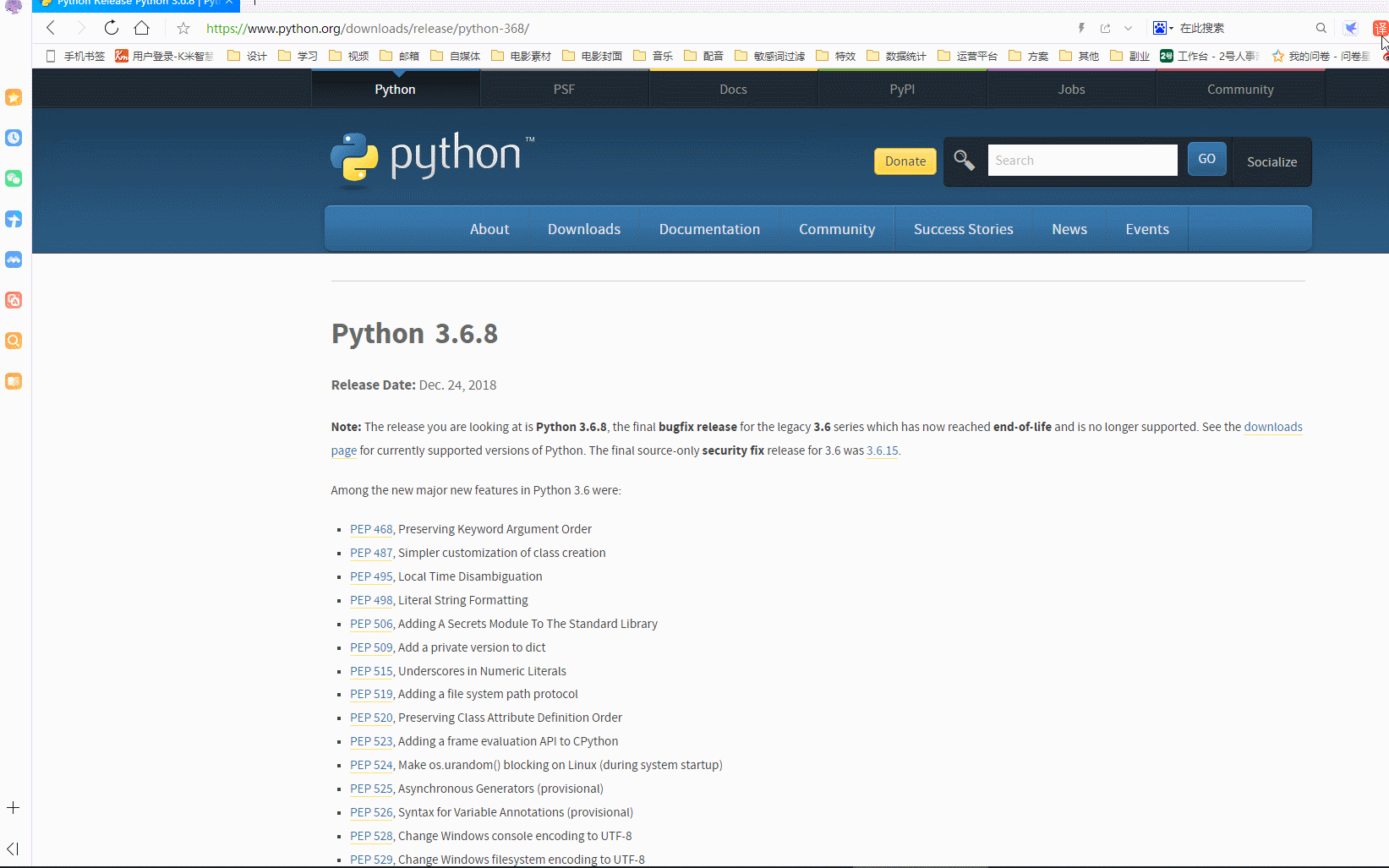
Task: Open the 自媒体 bookmark folder
Action: point(455,56)
